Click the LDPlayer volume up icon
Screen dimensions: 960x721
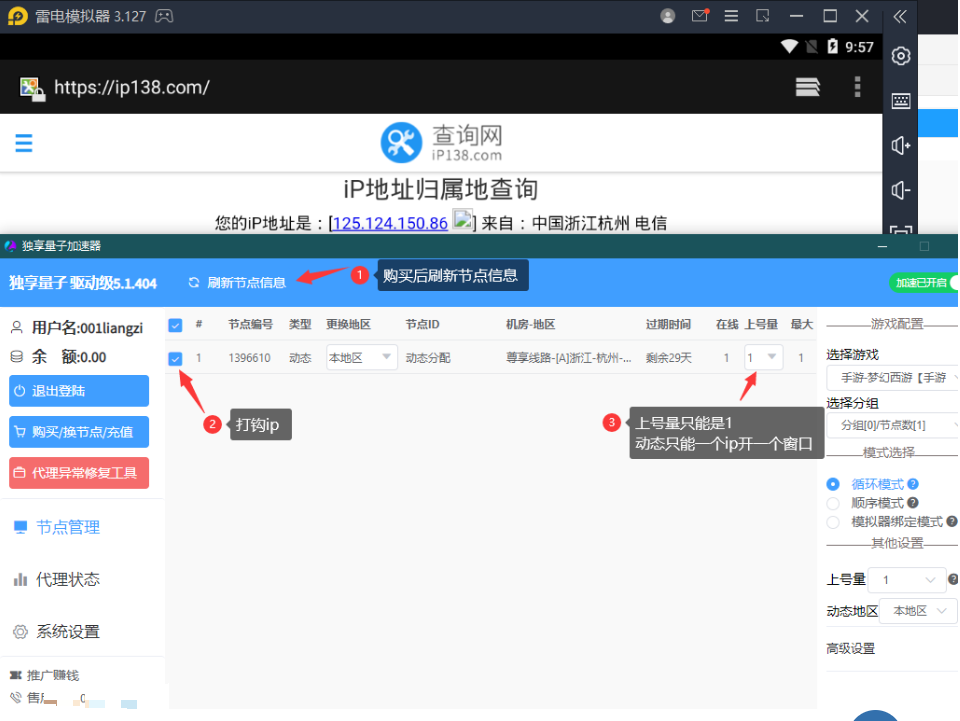pyautogui.click(x=901, y=146)
